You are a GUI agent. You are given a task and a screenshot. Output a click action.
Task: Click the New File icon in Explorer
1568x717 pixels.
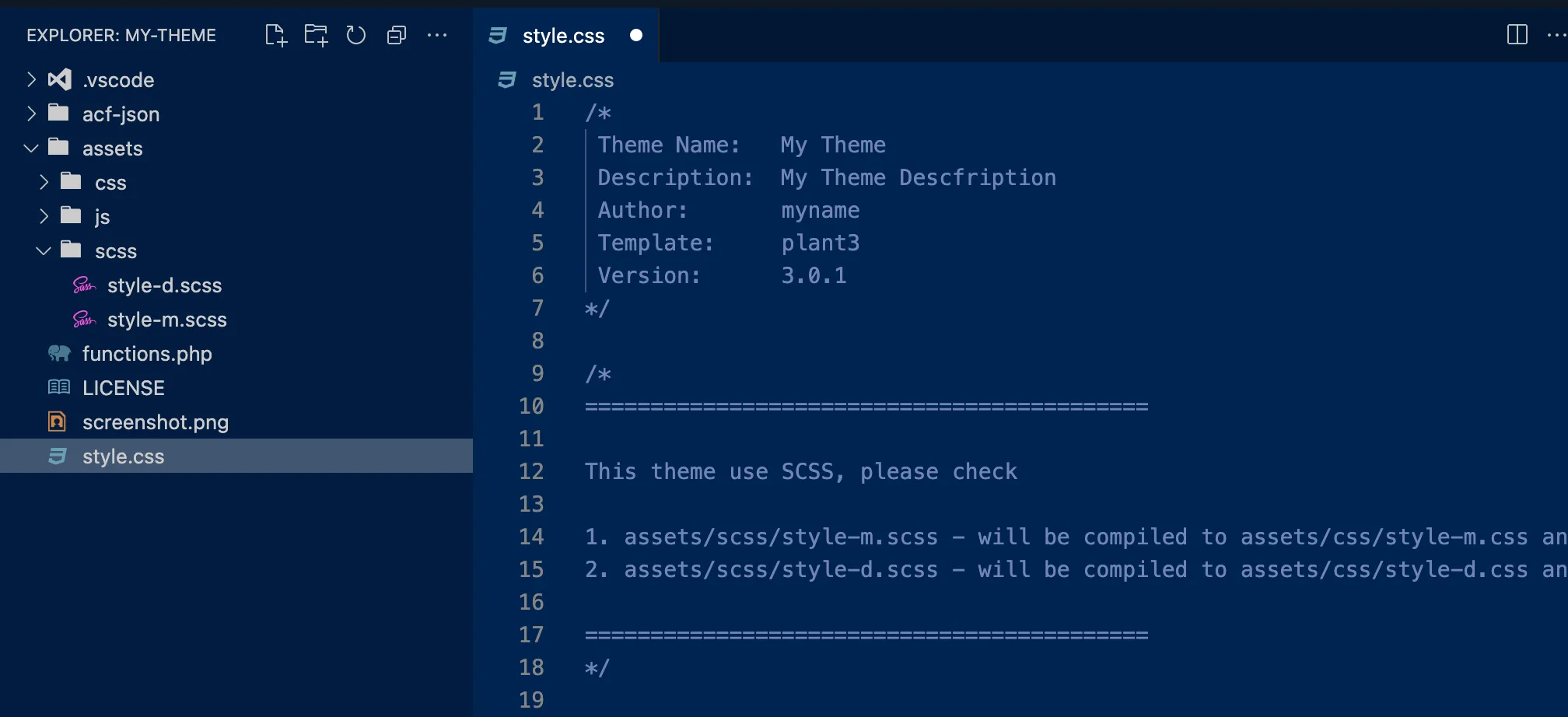pyautogui.click(x=276, y=35)
